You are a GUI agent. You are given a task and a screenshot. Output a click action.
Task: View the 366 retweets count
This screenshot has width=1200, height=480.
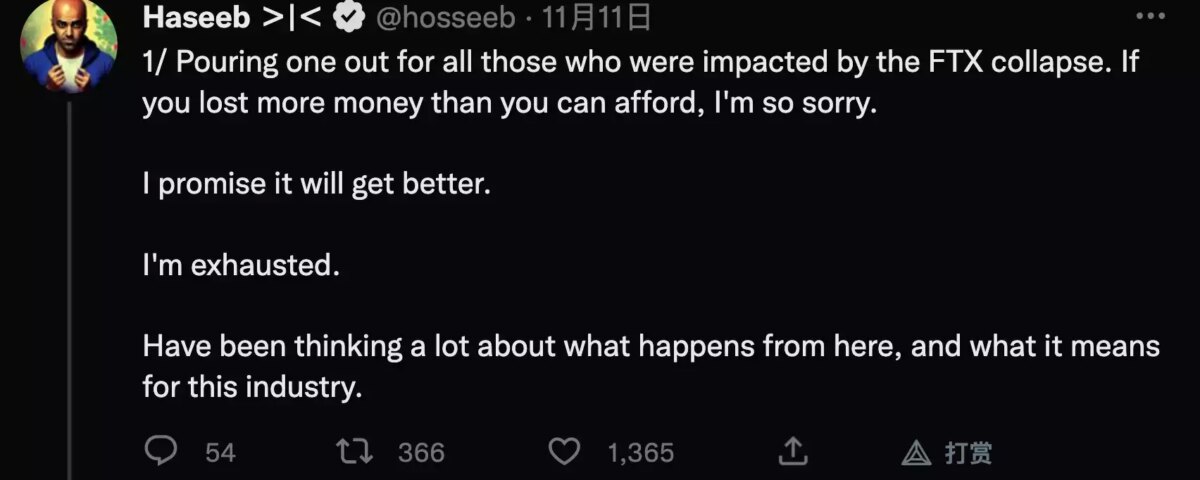[421, 453]
